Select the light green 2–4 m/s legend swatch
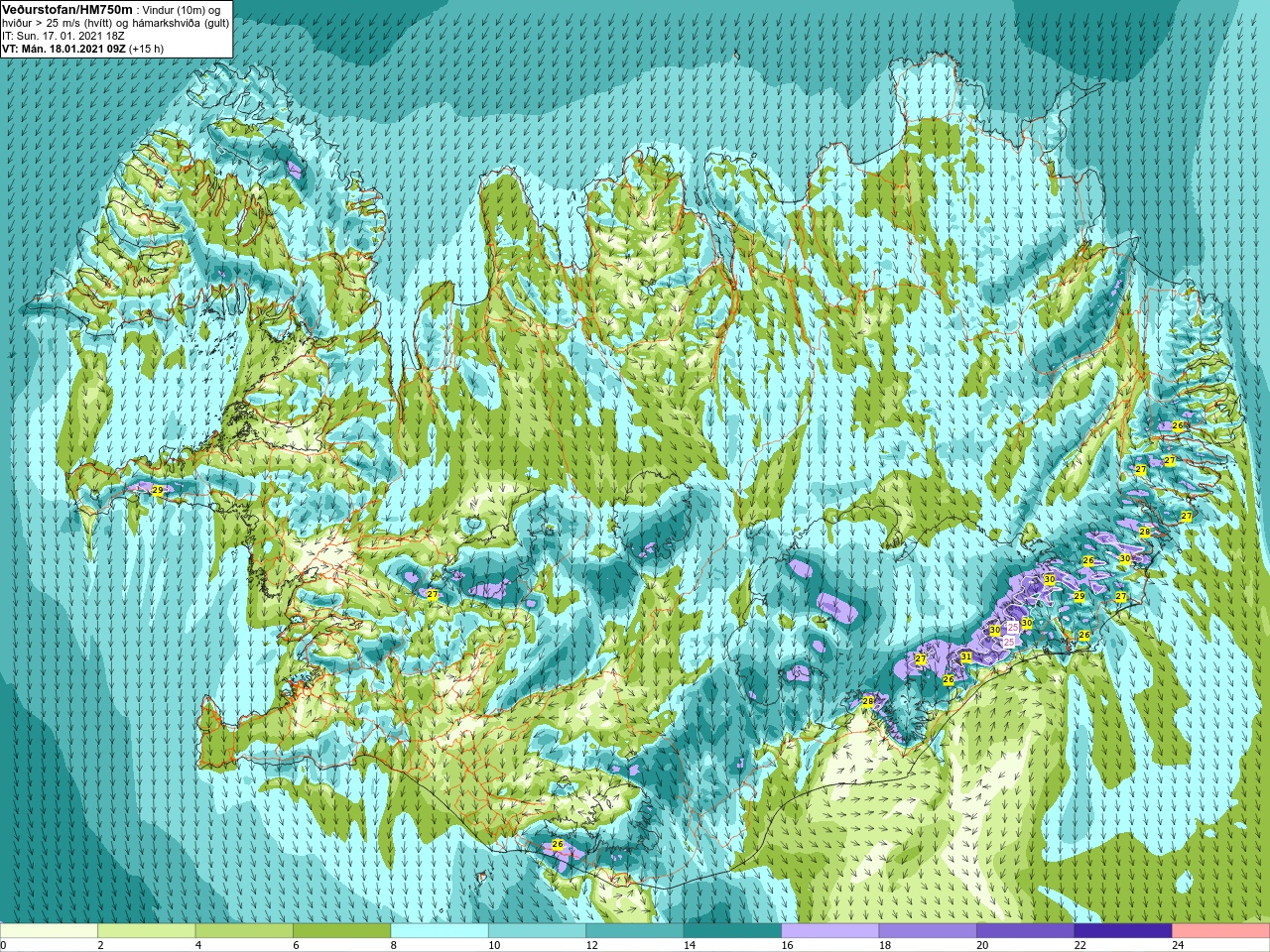 tap(146, 930)
